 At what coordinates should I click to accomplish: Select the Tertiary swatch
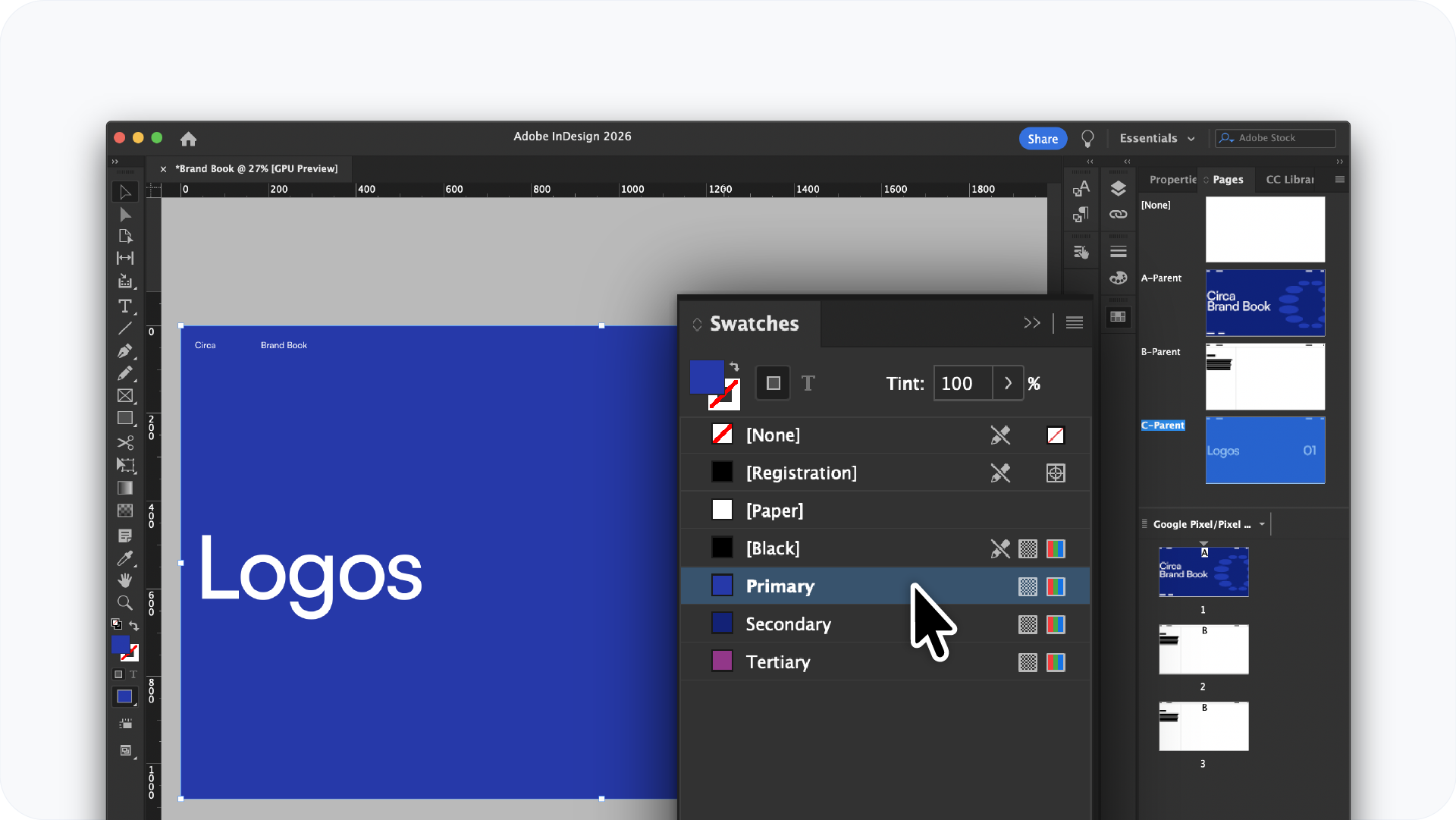[885, 662]
